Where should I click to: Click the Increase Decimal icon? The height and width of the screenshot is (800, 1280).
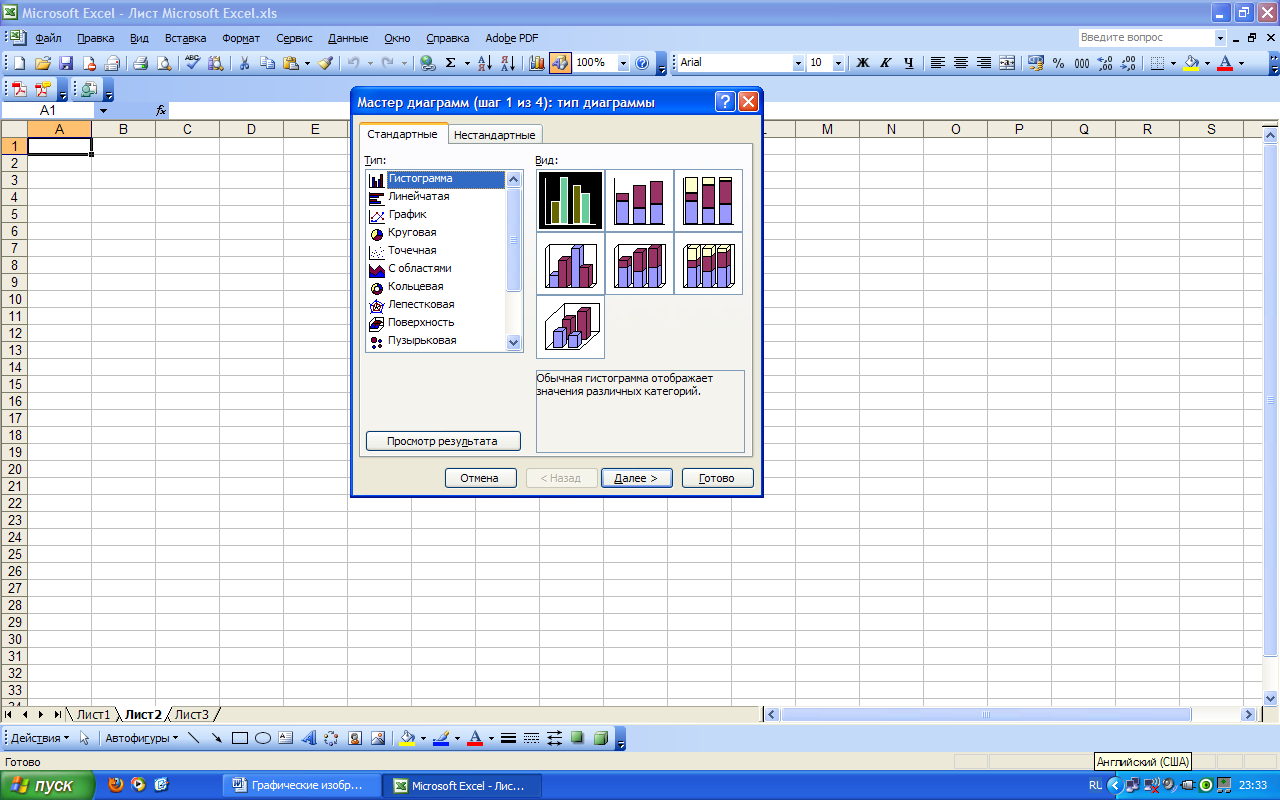pyautogui.click(x=1105, y=63)
